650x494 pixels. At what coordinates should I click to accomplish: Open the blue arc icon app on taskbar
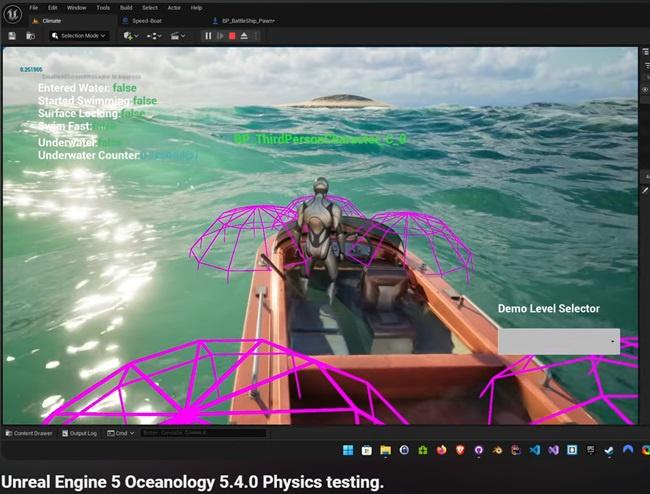pyautogui.click(x=628, y=450)
